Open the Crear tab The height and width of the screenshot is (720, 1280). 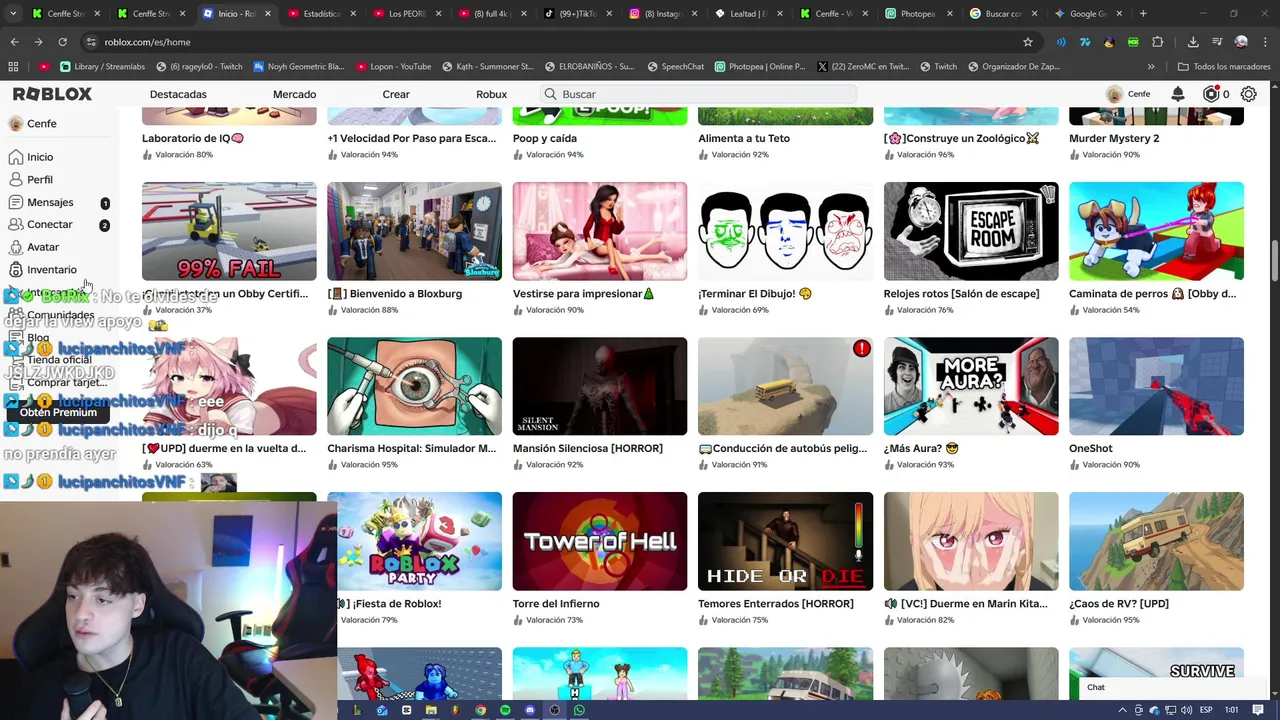(x=396, y=94)
